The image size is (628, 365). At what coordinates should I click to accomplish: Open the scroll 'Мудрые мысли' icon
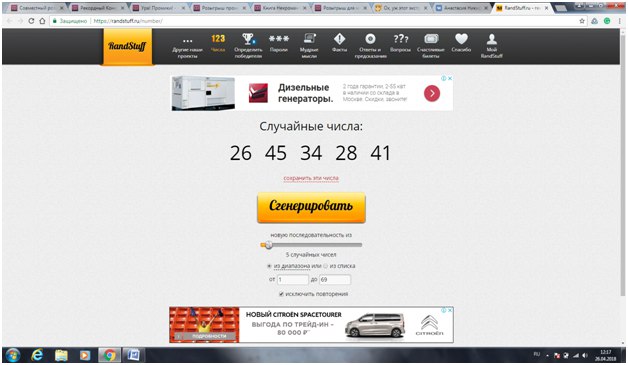tap(309, 38)
